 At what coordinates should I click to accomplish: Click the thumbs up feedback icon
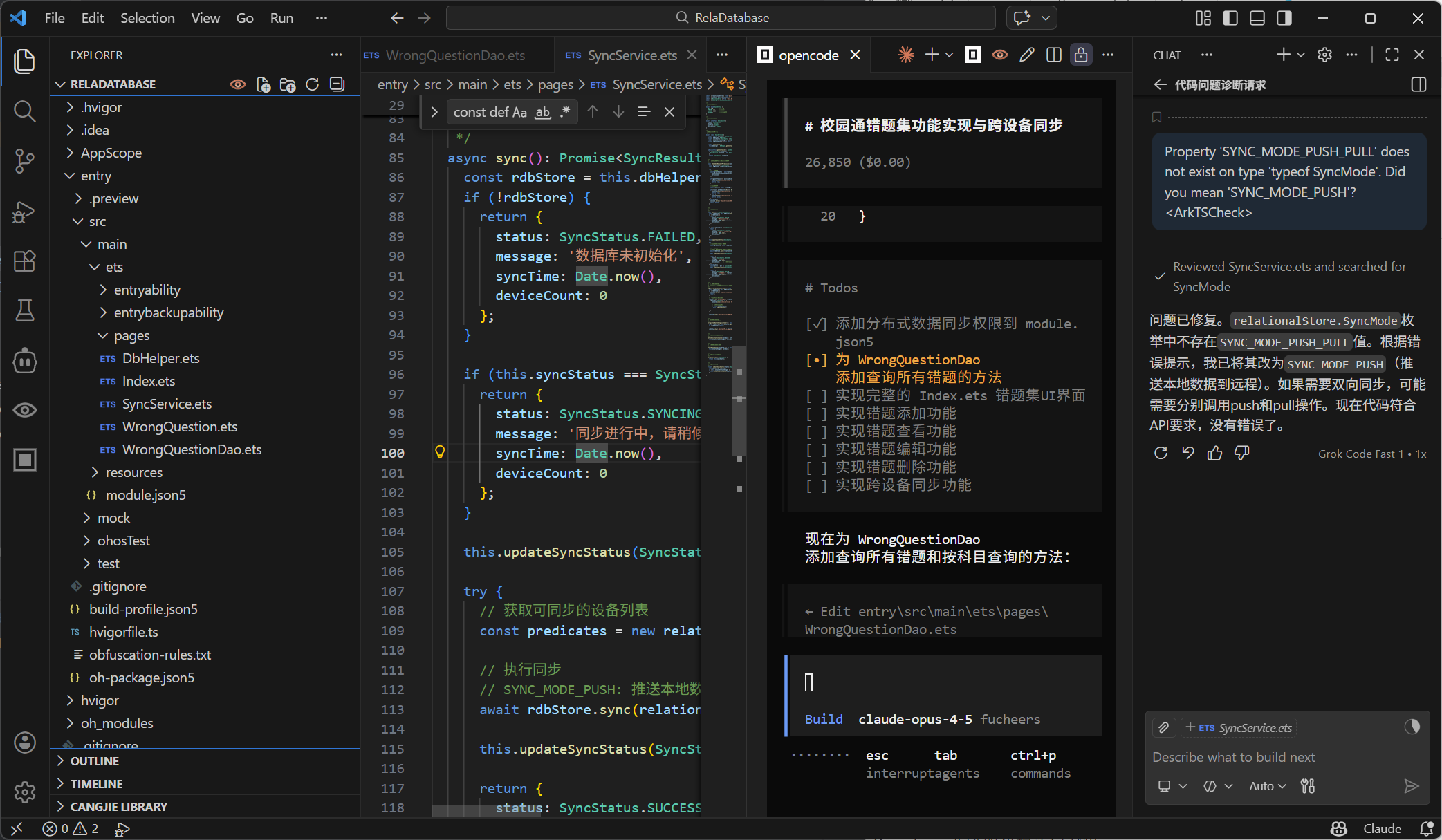click(1214, 454)
